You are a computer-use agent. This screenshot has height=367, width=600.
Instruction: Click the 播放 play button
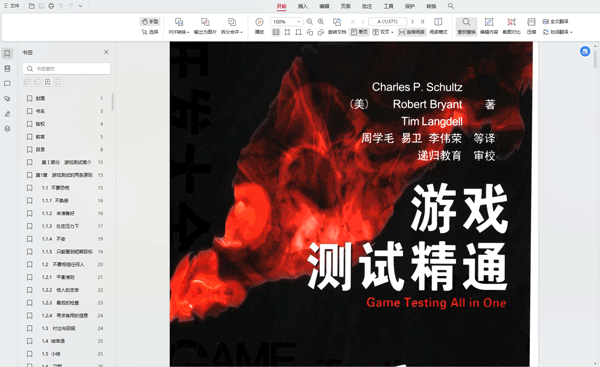point(259,26)
